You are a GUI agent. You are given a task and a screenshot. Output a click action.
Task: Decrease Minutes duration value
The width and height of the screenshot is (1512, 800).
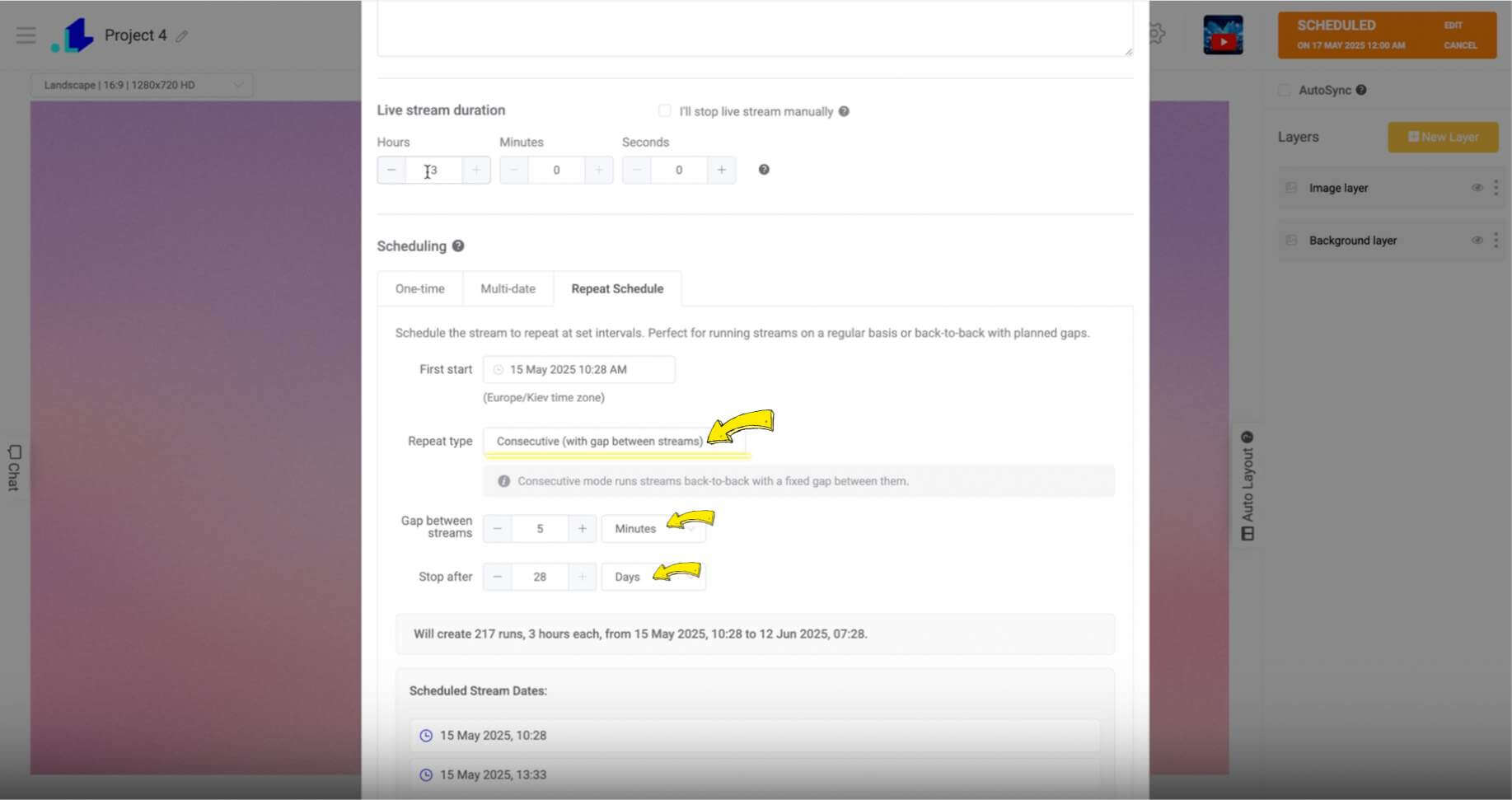click(x=514, y=170)
